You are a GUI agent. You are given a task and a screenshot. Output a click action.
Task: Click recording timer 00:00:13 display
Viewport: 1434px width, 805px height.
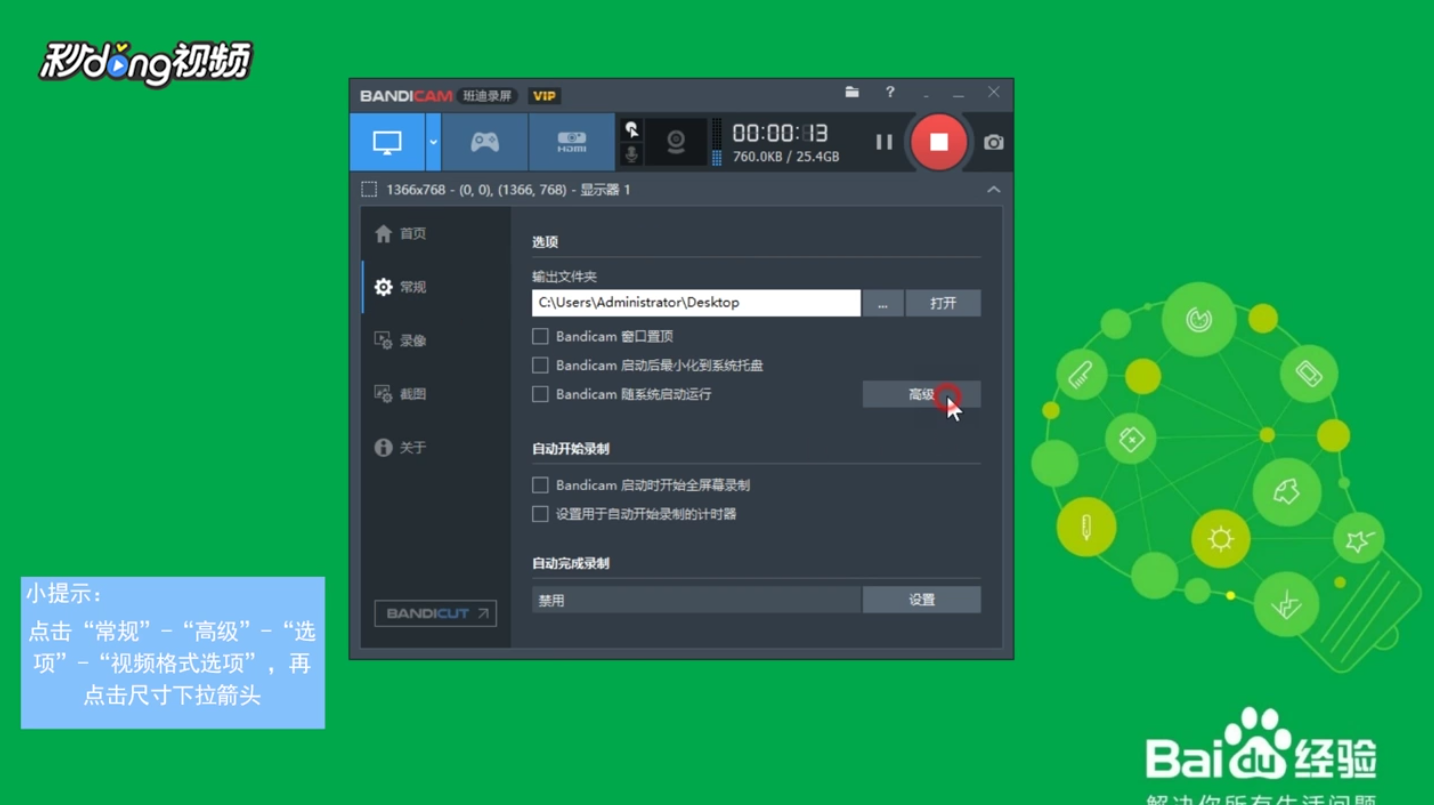(780, 133)
